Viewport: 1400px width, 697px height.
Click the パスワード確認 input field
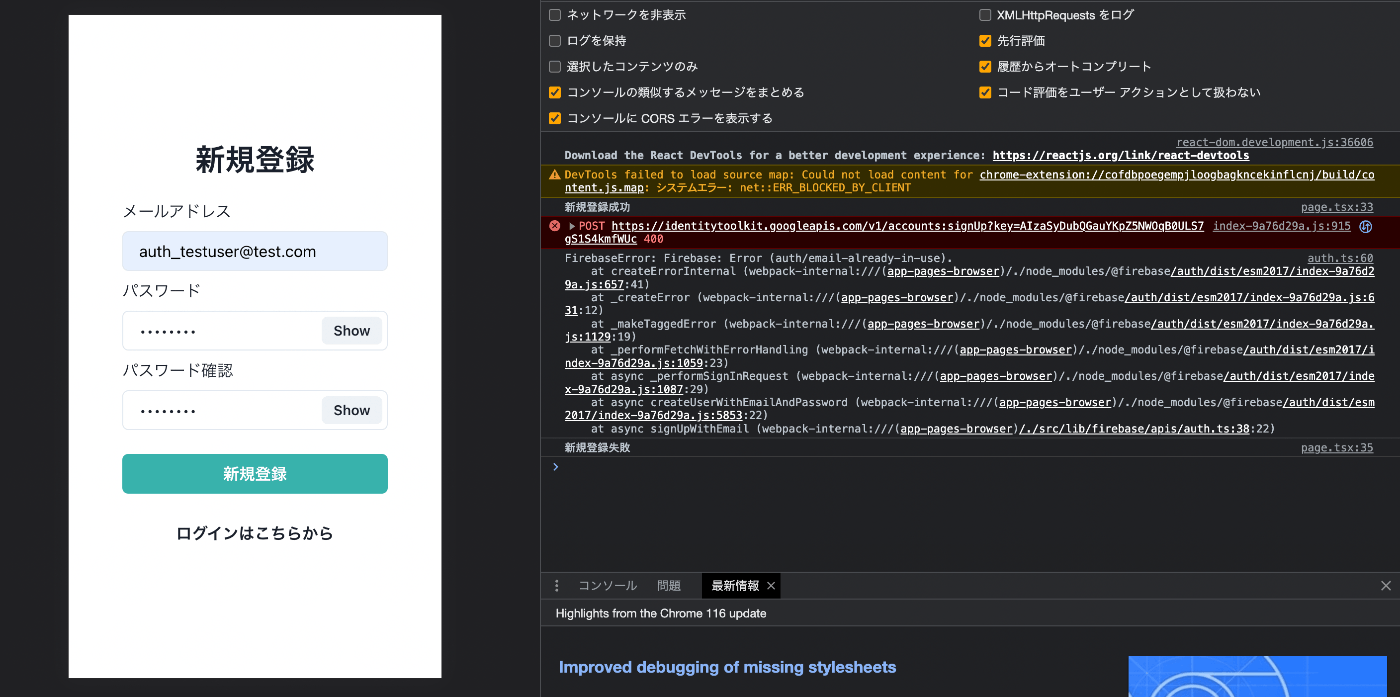click(255, 410)
